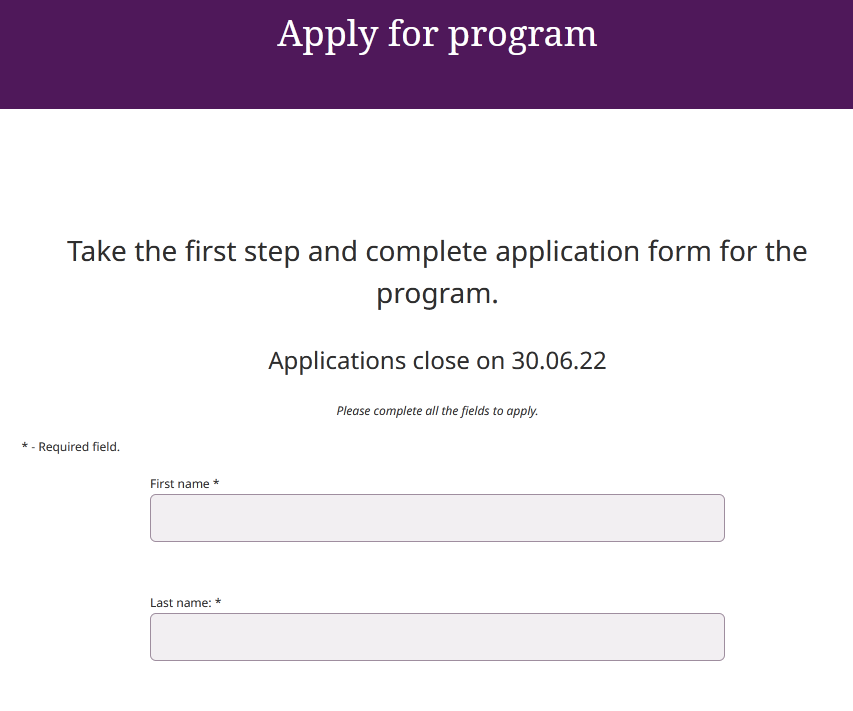Focus the Last name input field
853x711 pixels.
(437, 637)
